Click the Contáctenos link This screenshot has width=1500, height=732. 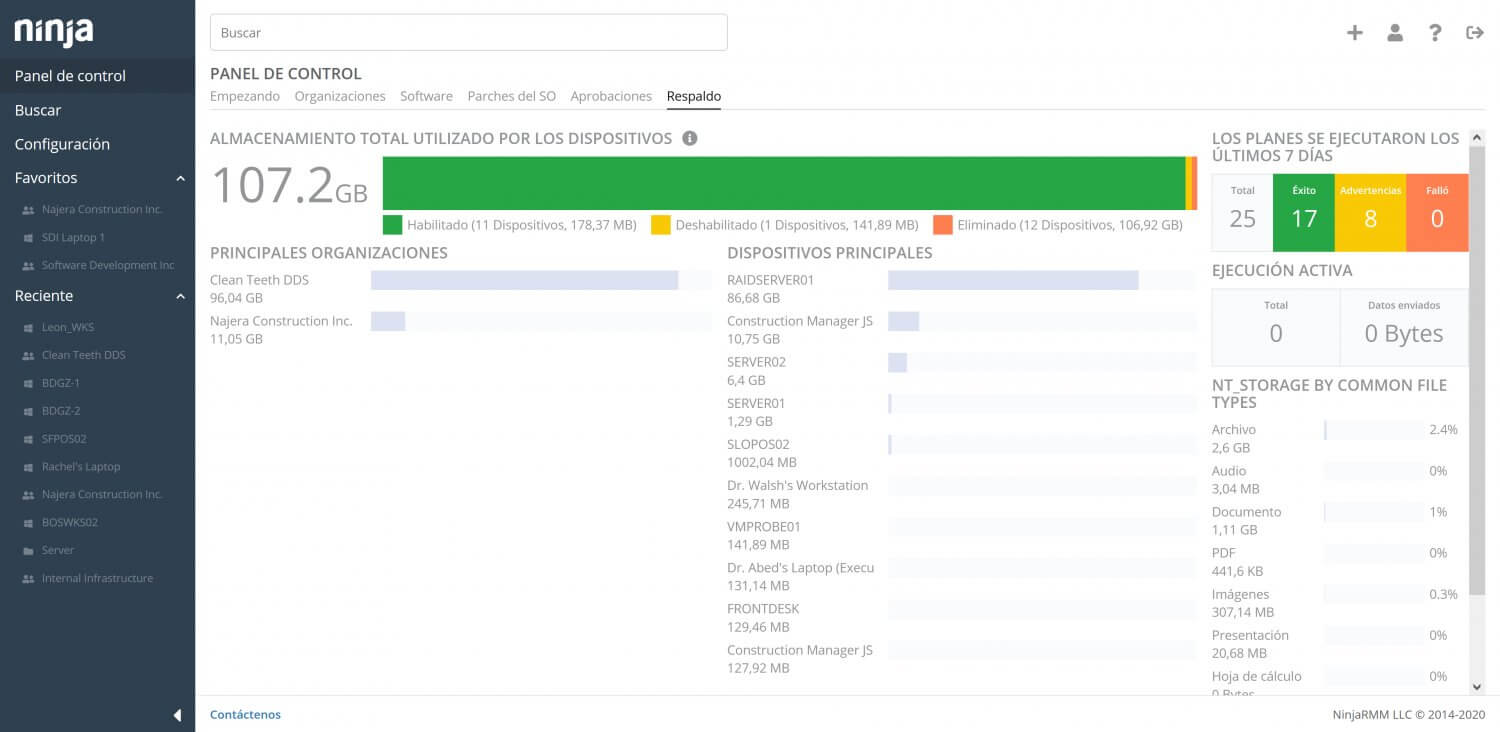pyautogui.click(x=245, y=714)
